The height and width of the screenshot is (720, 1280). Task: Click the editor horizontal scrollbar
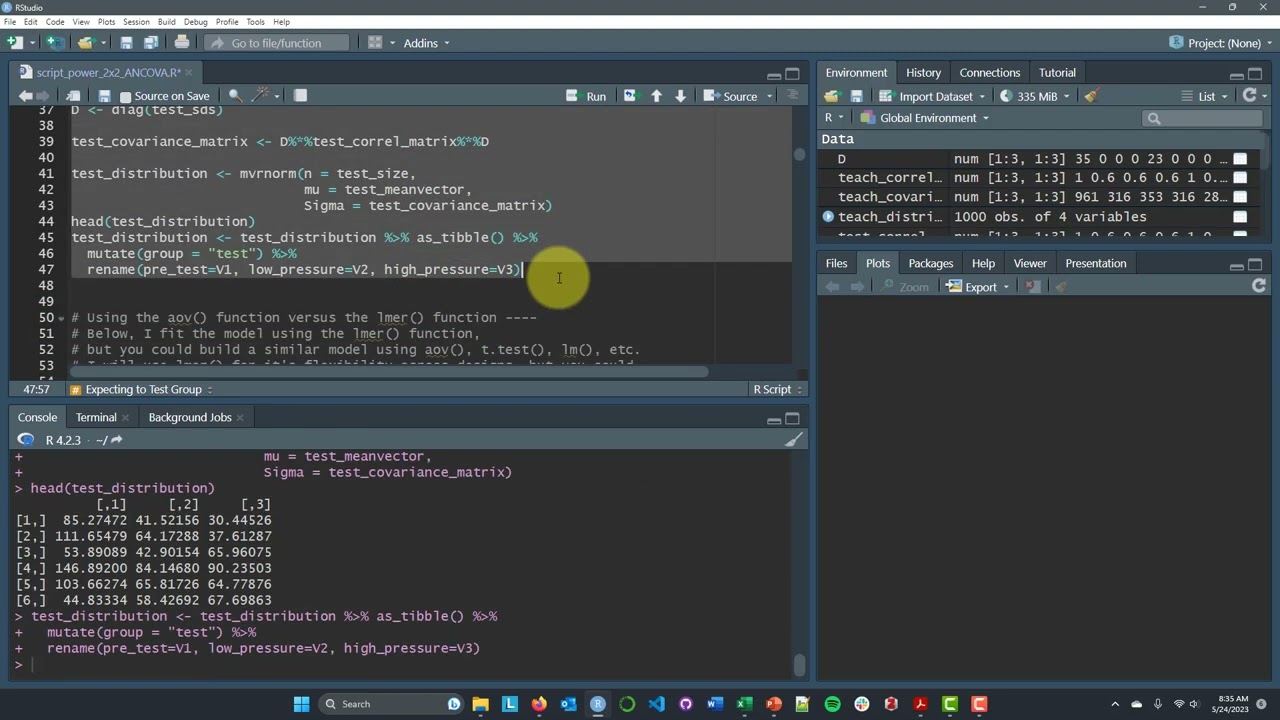388,373
